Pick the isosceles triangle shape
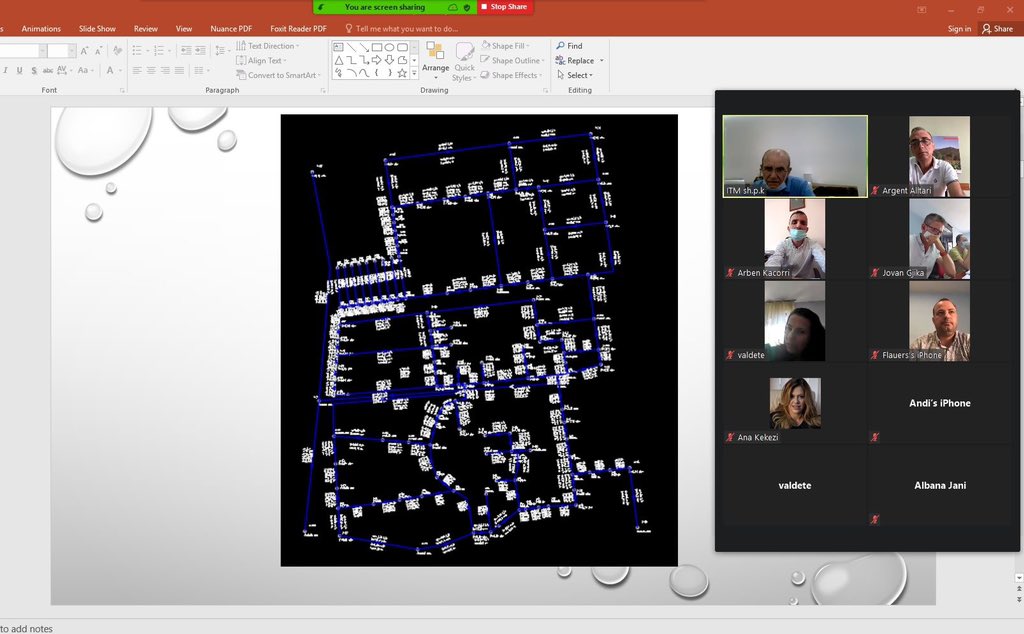The width and height of the screenshot is (1024, 634). pyautogui.click(x=338, y=60)
